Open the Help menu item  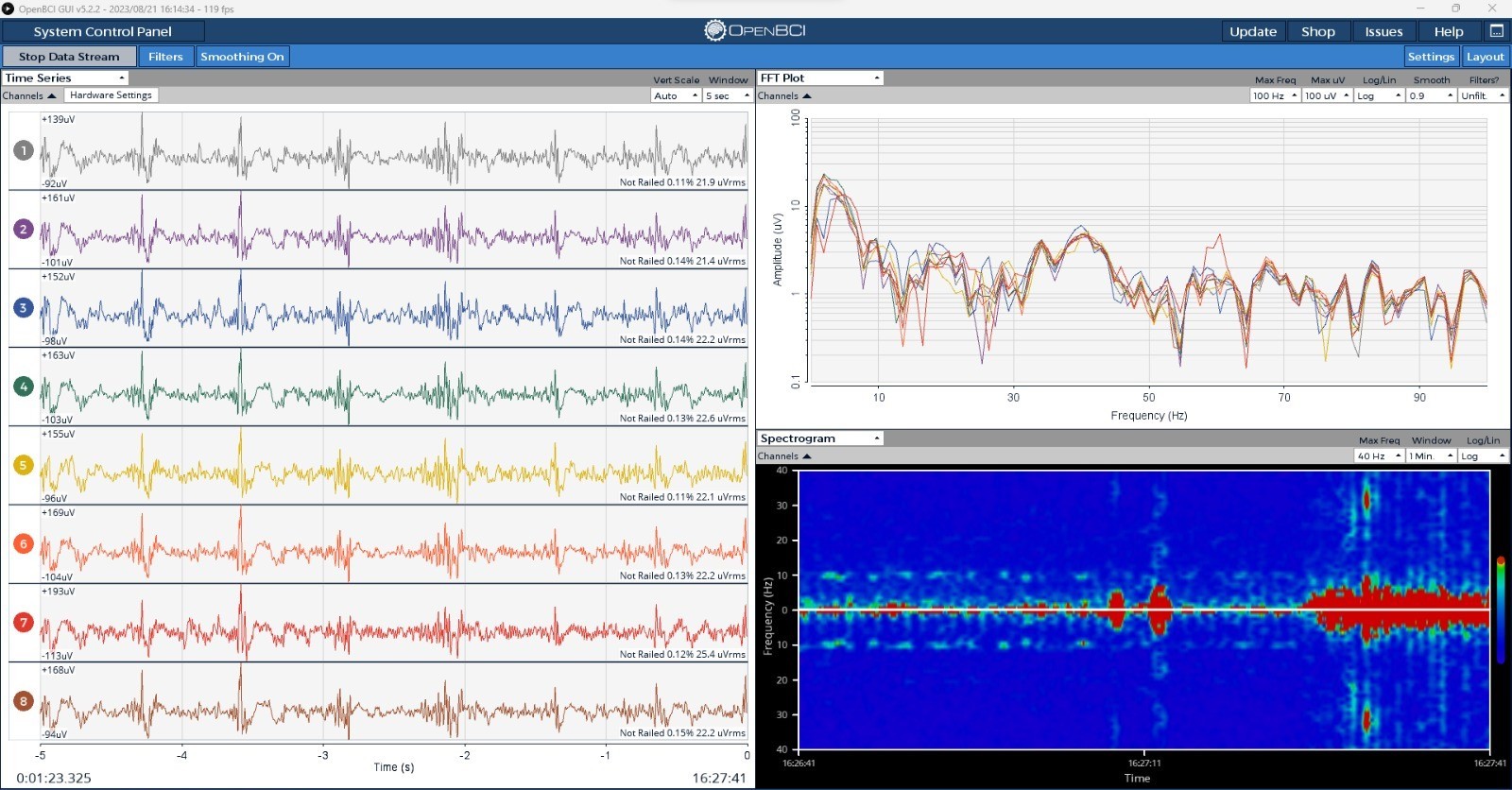tap(1449, 31)
